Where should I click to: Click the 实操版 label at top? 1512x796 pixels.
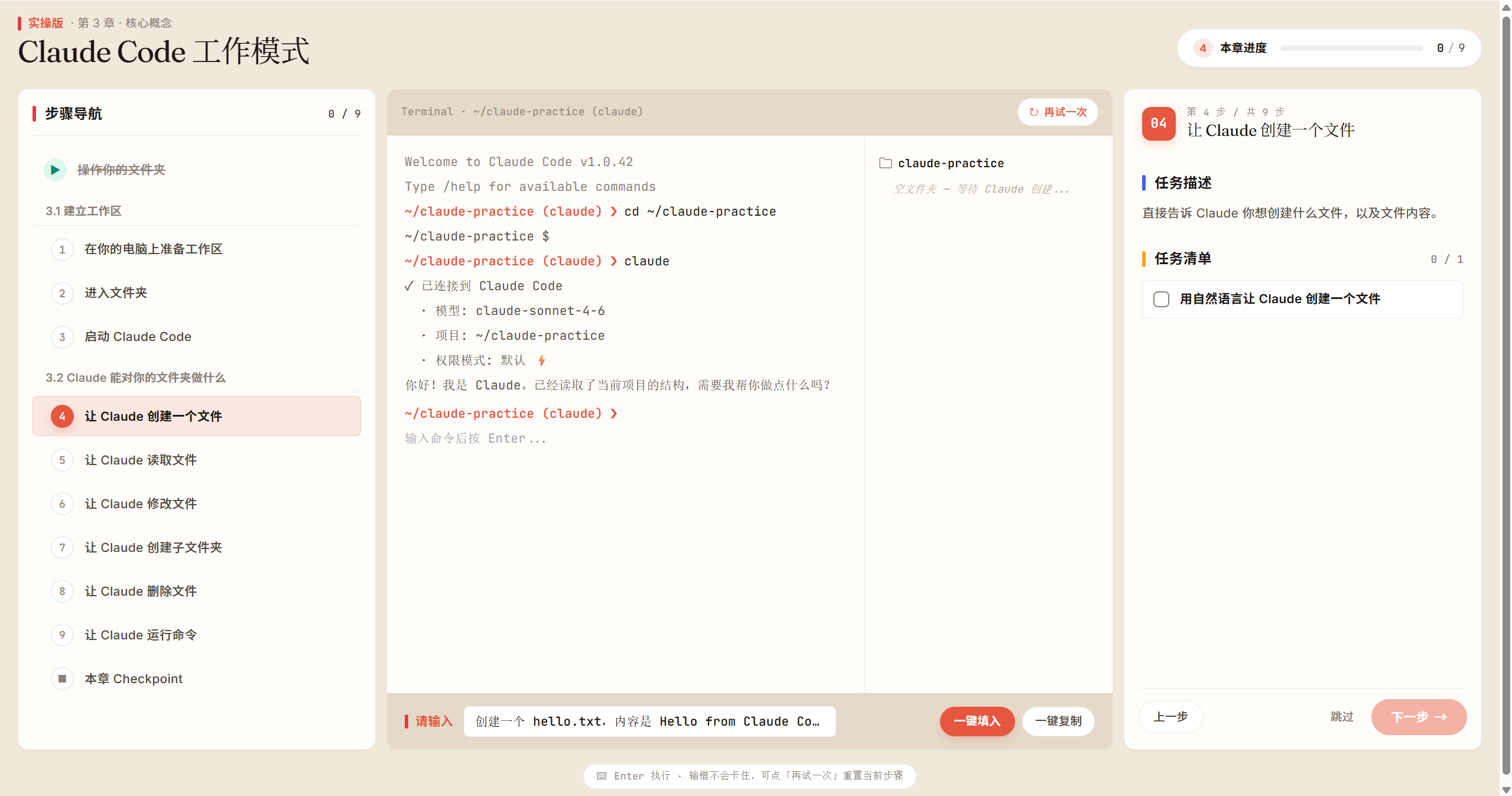pos(45,23)
